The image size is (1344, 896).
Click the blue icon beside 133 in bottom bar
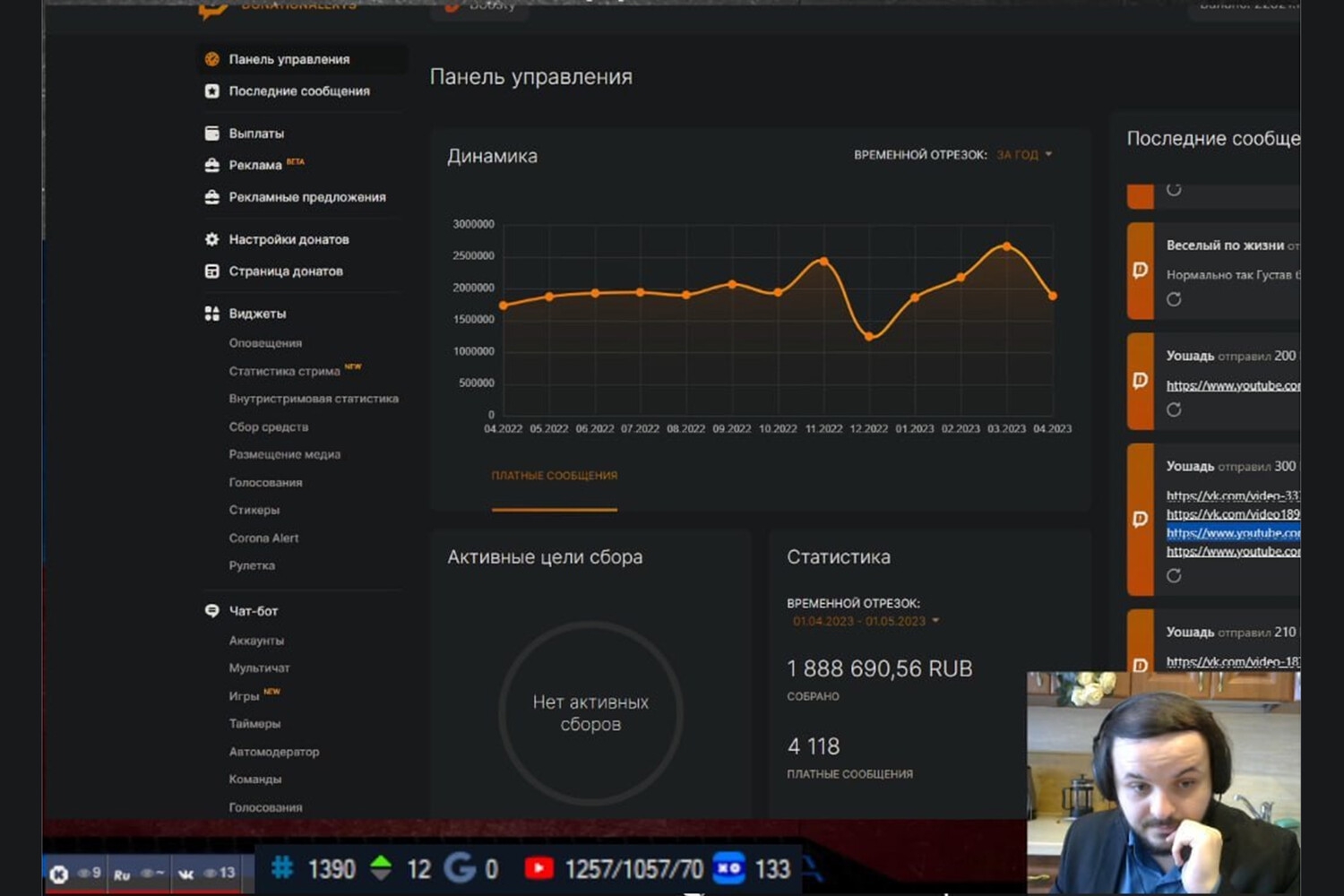pyautogui.click(x=729, y=868)
